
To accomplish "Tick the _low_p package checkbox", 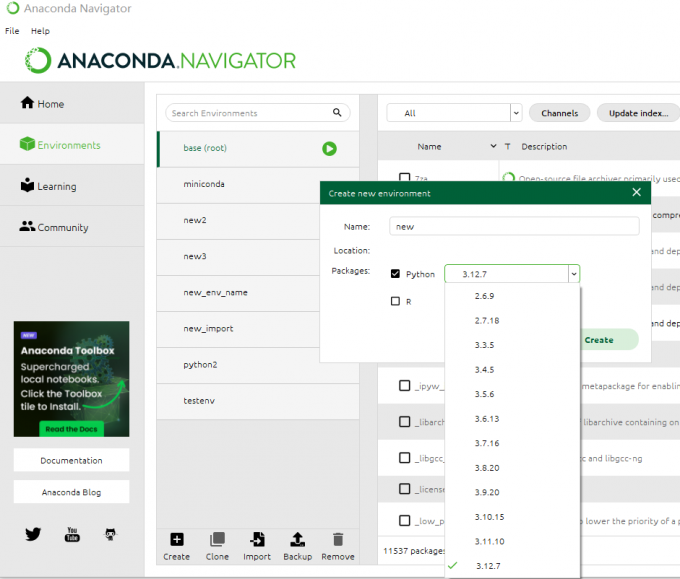I will [x=404, y=520].
